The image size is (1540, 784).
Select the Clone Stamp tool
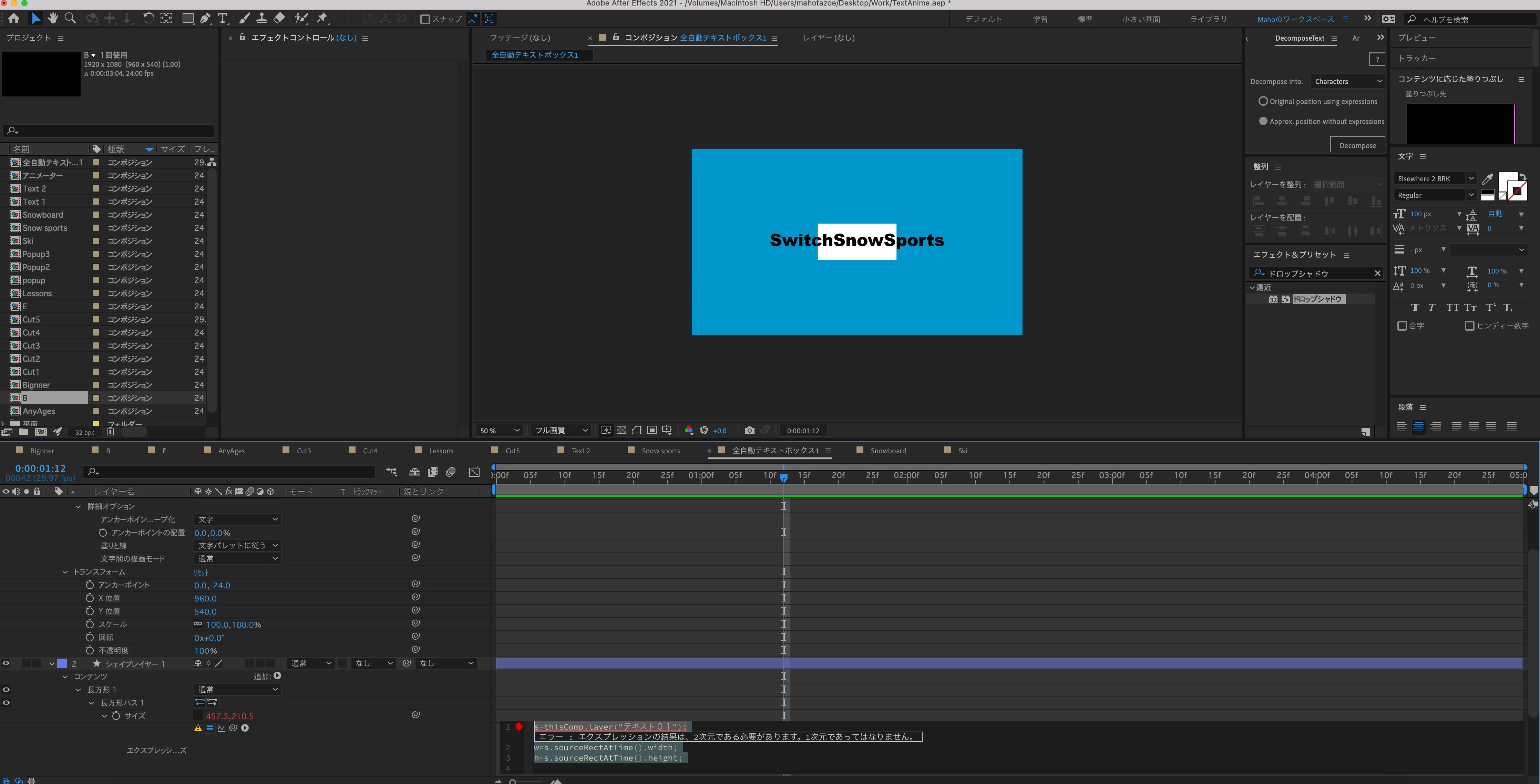(261, 19)
